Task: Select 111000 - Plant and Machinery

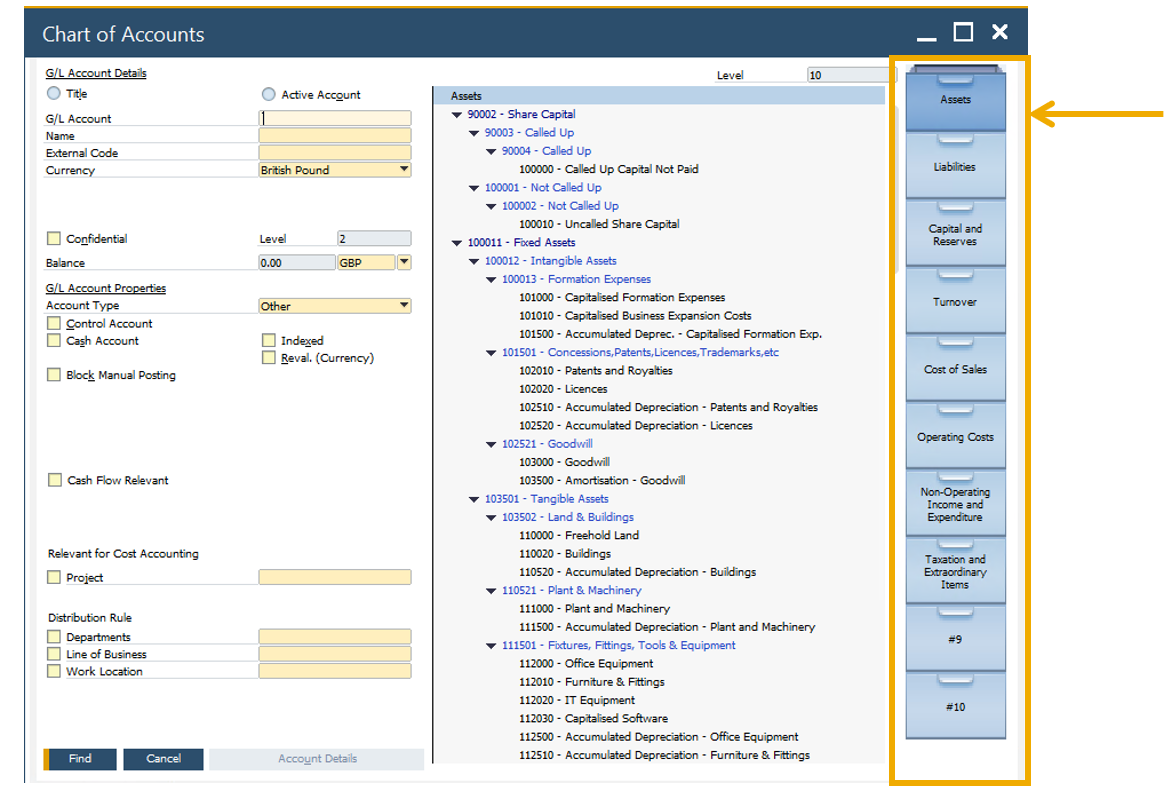Action: click(x=594, y=609)
